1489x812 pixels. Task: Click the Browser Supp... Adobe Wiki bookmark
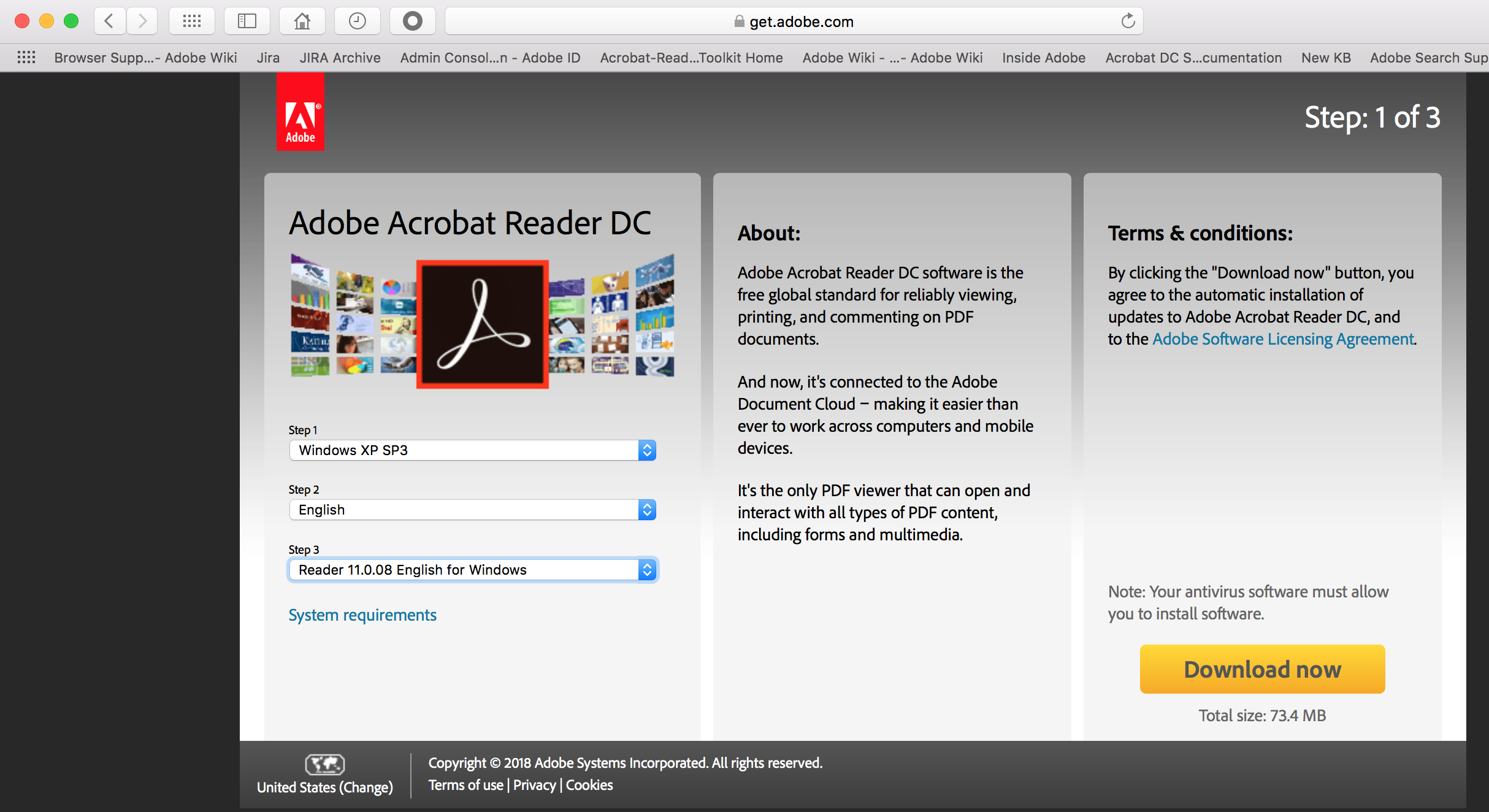click(144, 58)
